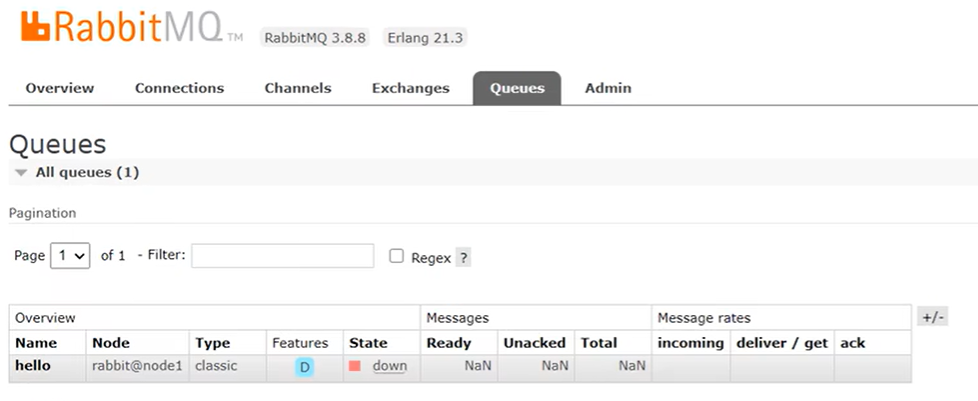The width and height of the screenshot is (978, 401).
Task: Select the Queues tab
Action: 517,88
